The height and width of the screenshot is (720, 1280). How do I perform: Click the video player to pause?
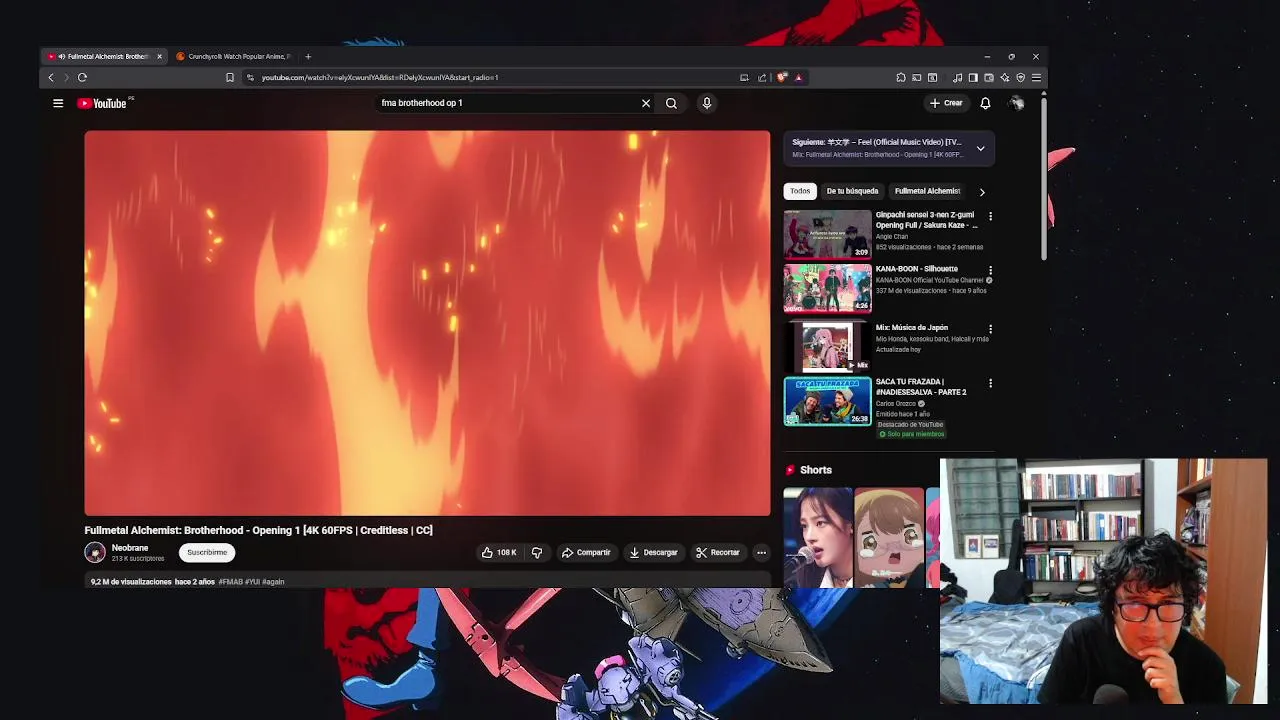tap(427, 323)
